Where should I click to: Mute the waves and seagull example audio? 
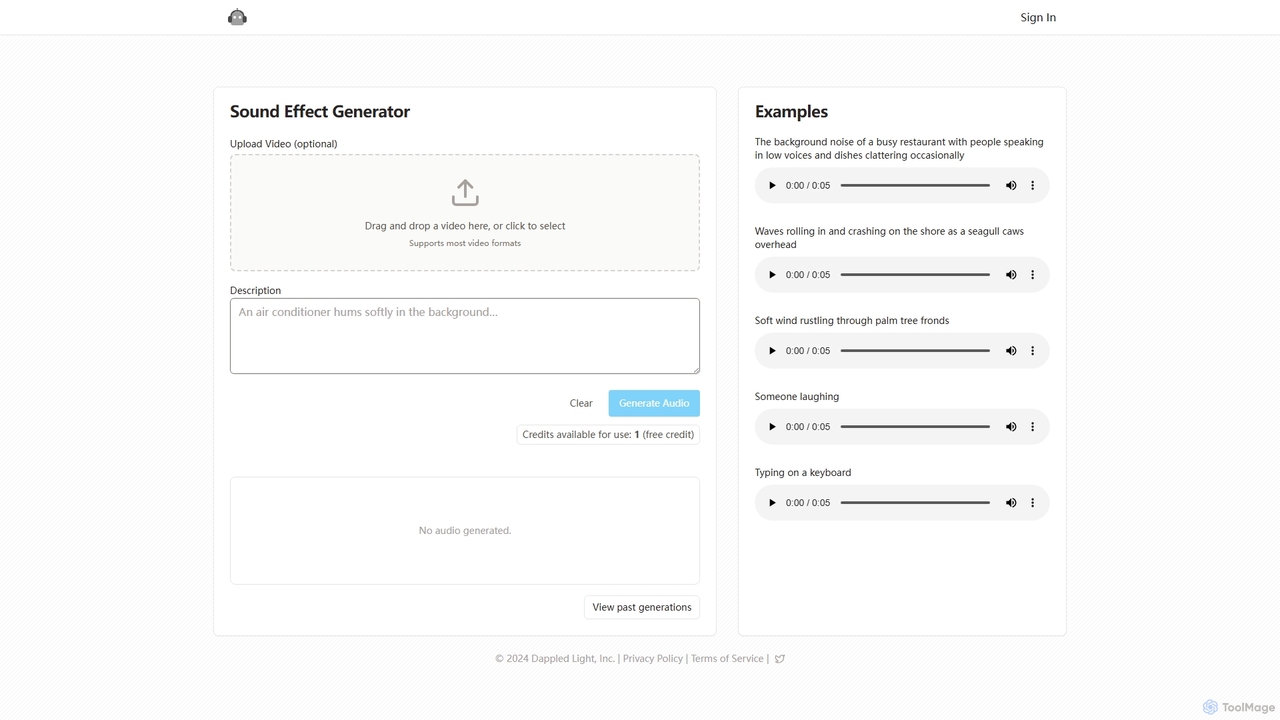[x=1011, y=274]
